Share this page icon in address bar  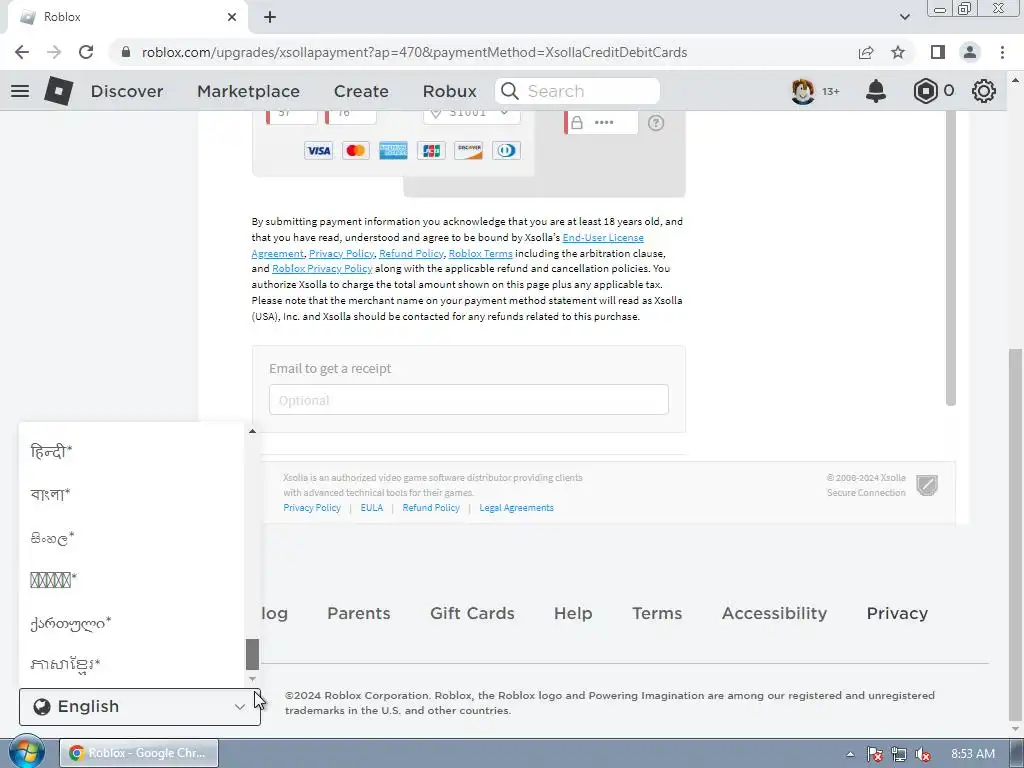tap(866, 52)
